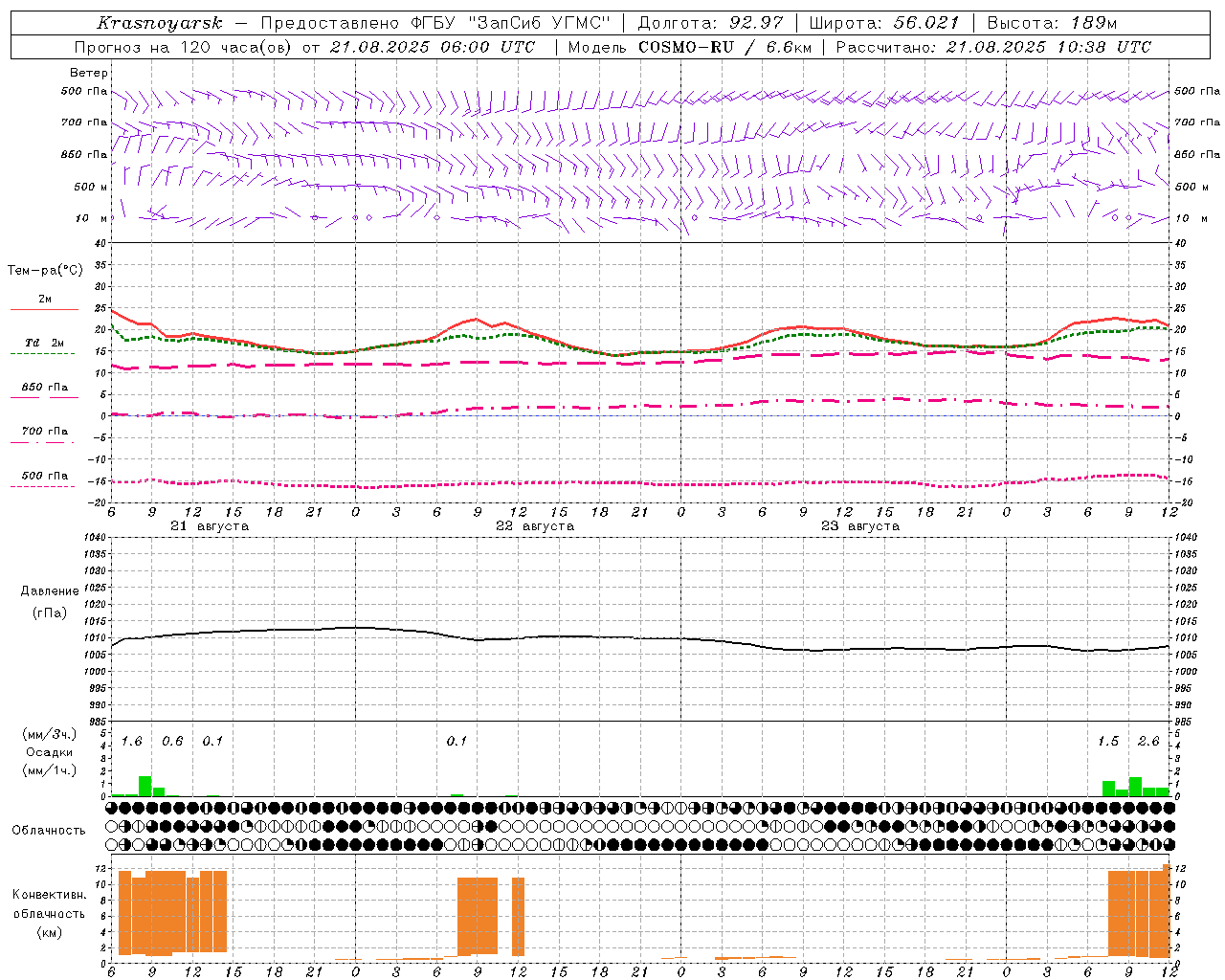Click the Облачность panel label
This screenshot has width=1225, height=980.
[49, 831]
